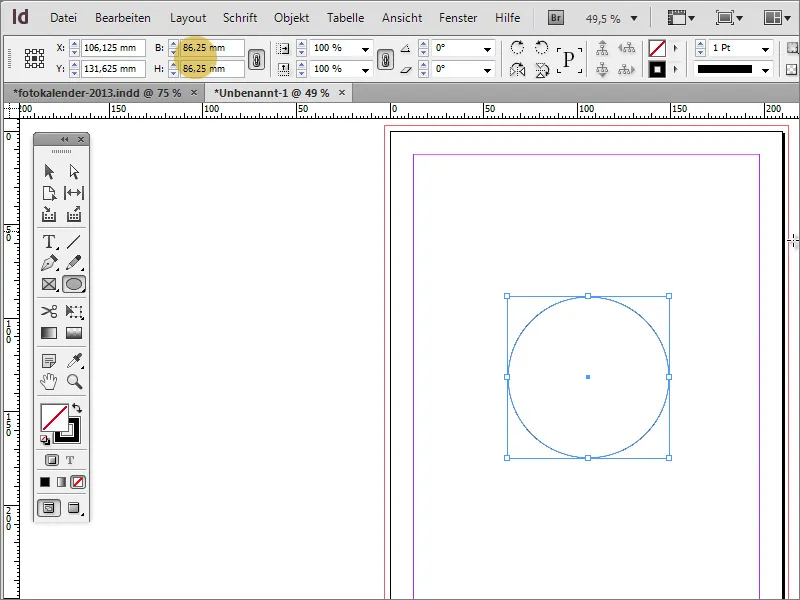Choose the Selection tool

(47, 170)
